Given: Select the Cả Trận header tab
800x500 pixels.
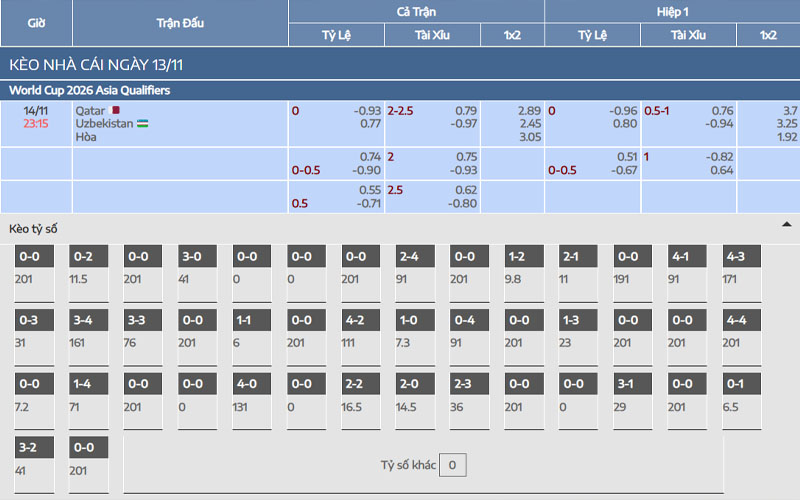Looking at the screenshot, I should click(x=416, y=12).
